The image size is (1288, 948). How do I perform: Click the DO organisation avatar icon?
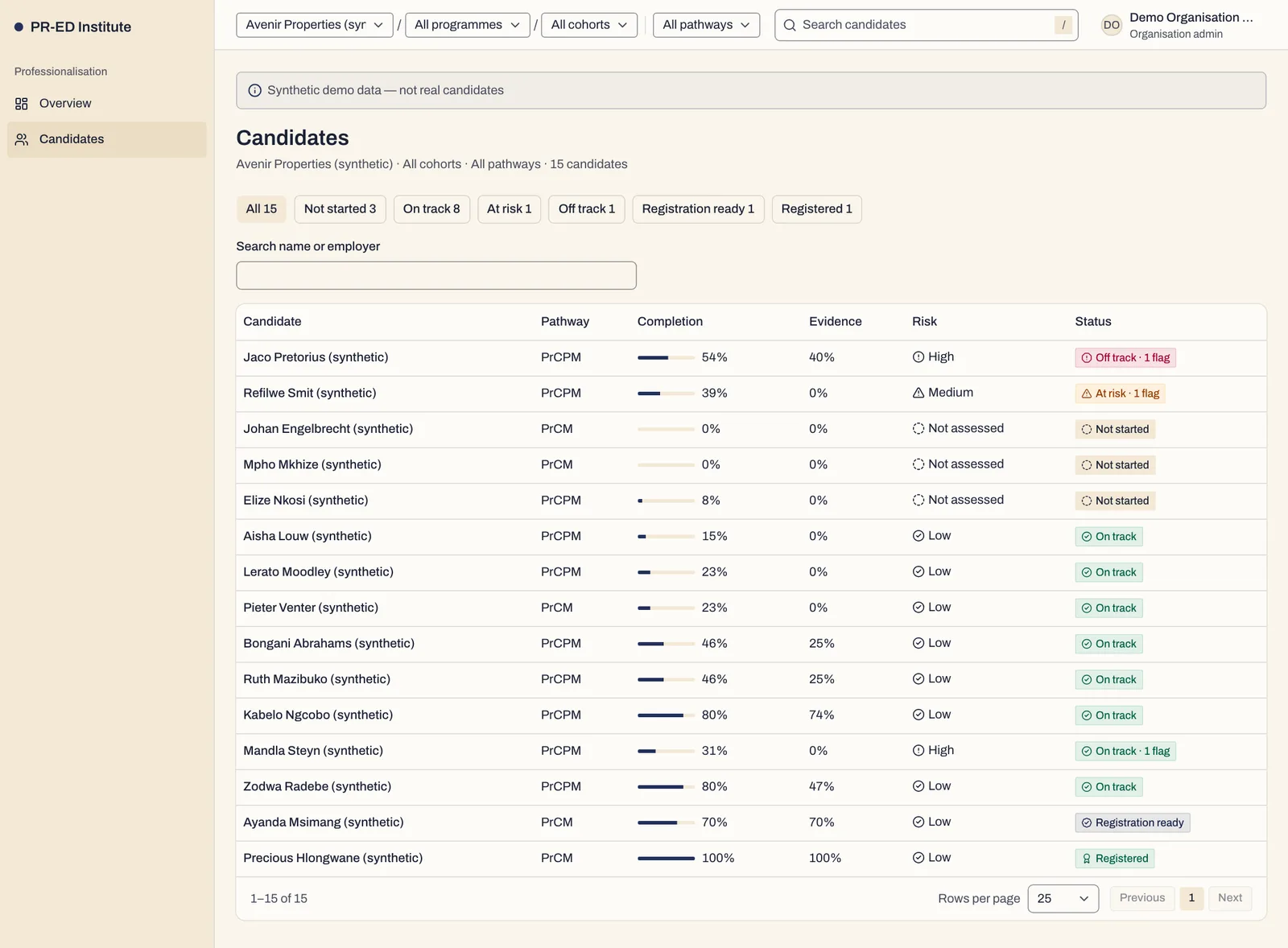(x=1112, y=25)
